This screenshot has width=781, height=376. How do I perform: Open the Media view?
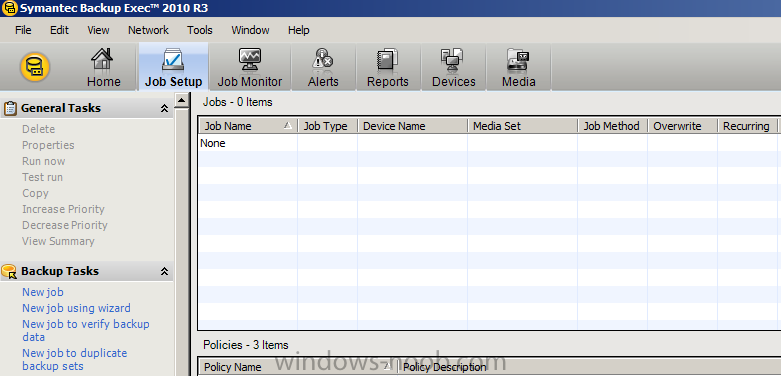click(519, 67)
